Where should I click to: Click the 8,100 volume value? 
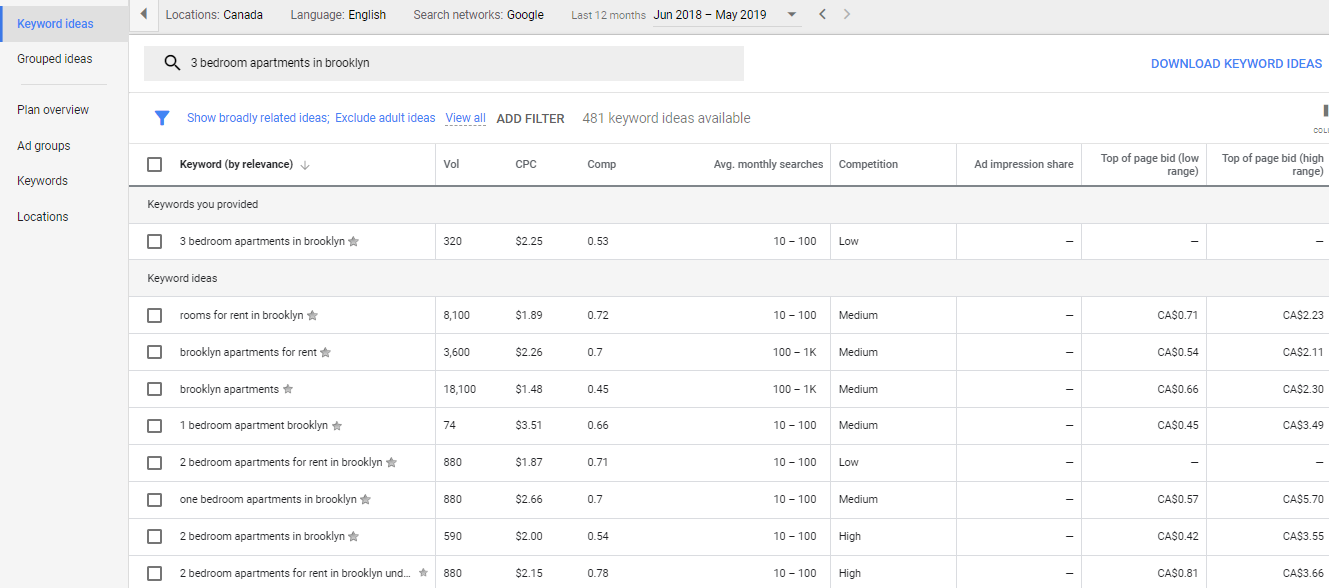point(457,315)
